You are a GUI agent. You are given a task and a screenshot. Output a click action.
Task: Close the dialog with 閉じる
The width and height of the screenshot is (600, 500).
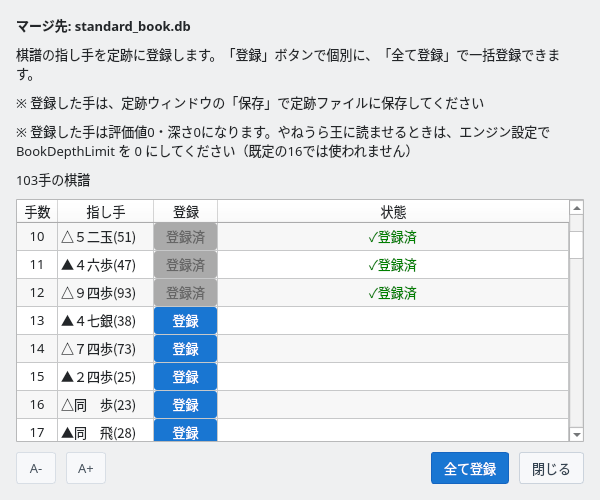(x=551, y=468)
